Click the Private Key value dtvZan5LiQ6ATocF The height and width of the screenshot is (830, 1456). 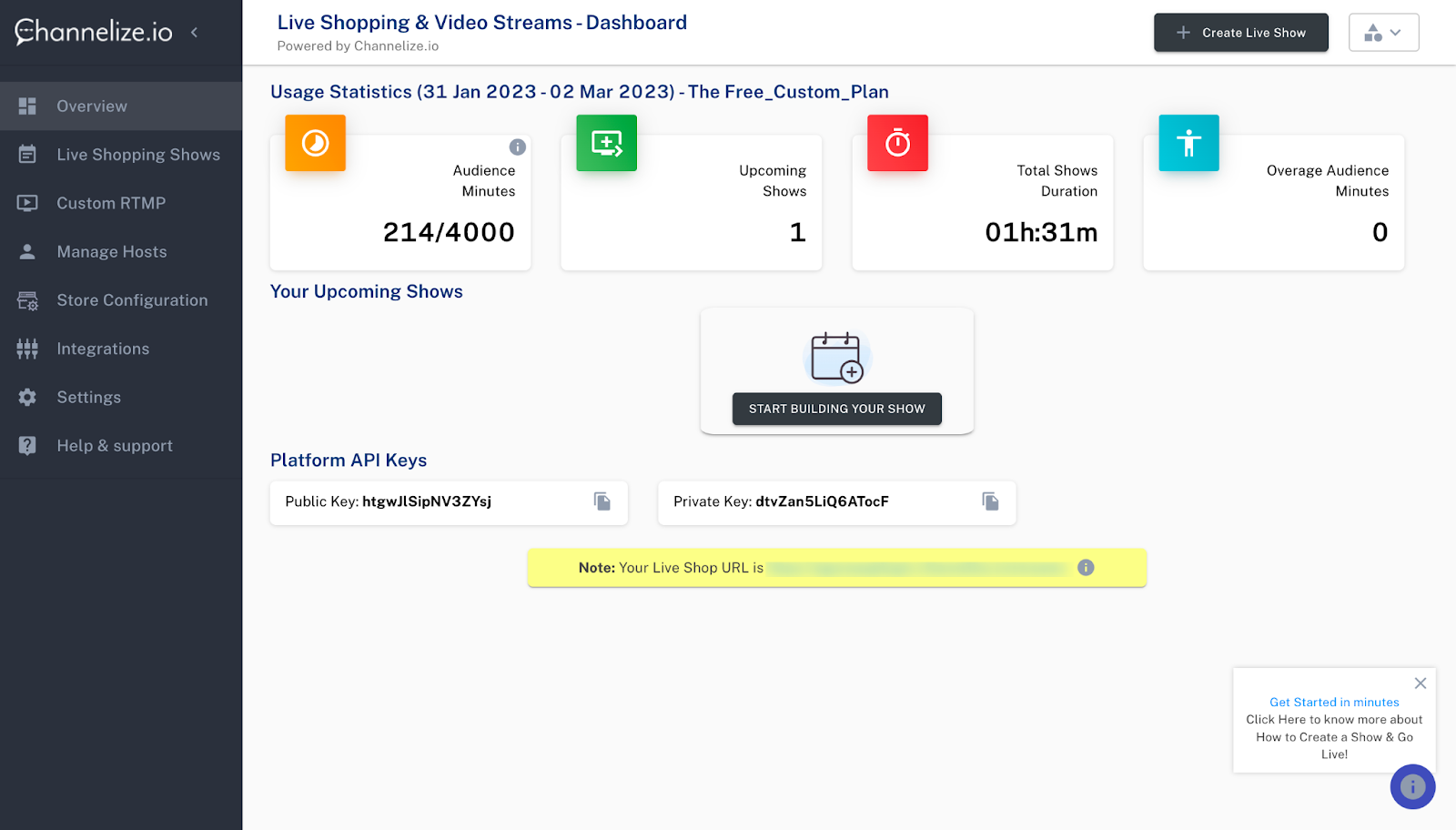click(x=822, y=501)
